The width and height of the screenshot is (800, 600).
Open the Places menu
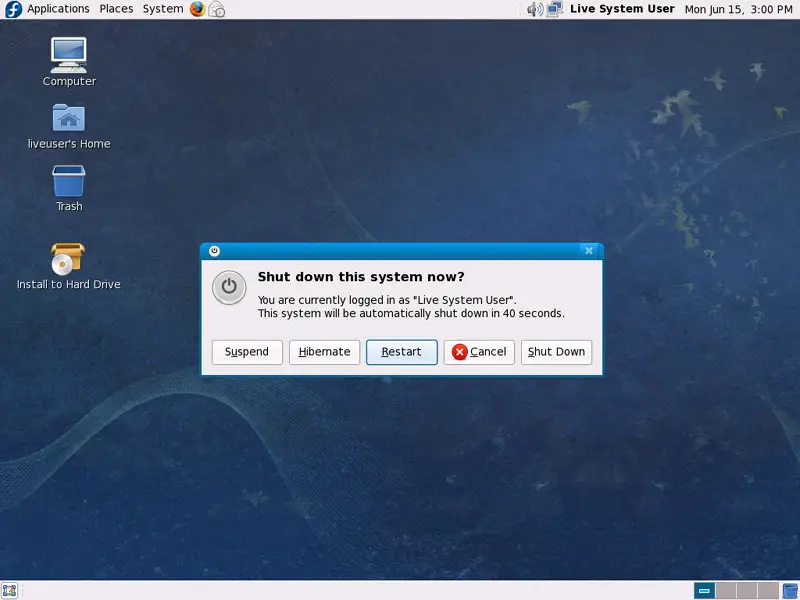point(116,9)
